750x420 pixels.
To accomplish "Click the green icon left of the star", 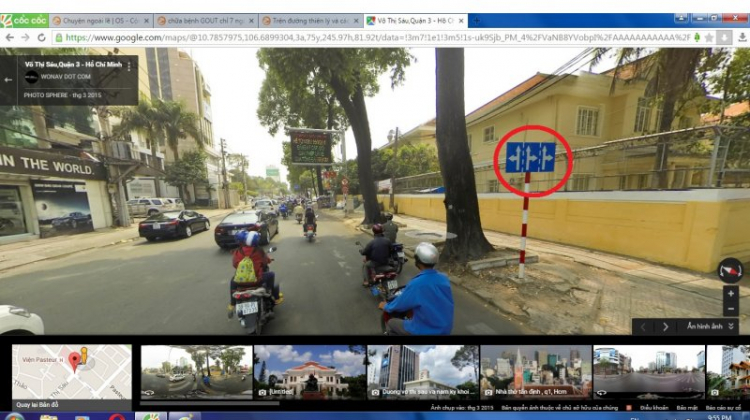I will 697,37.
